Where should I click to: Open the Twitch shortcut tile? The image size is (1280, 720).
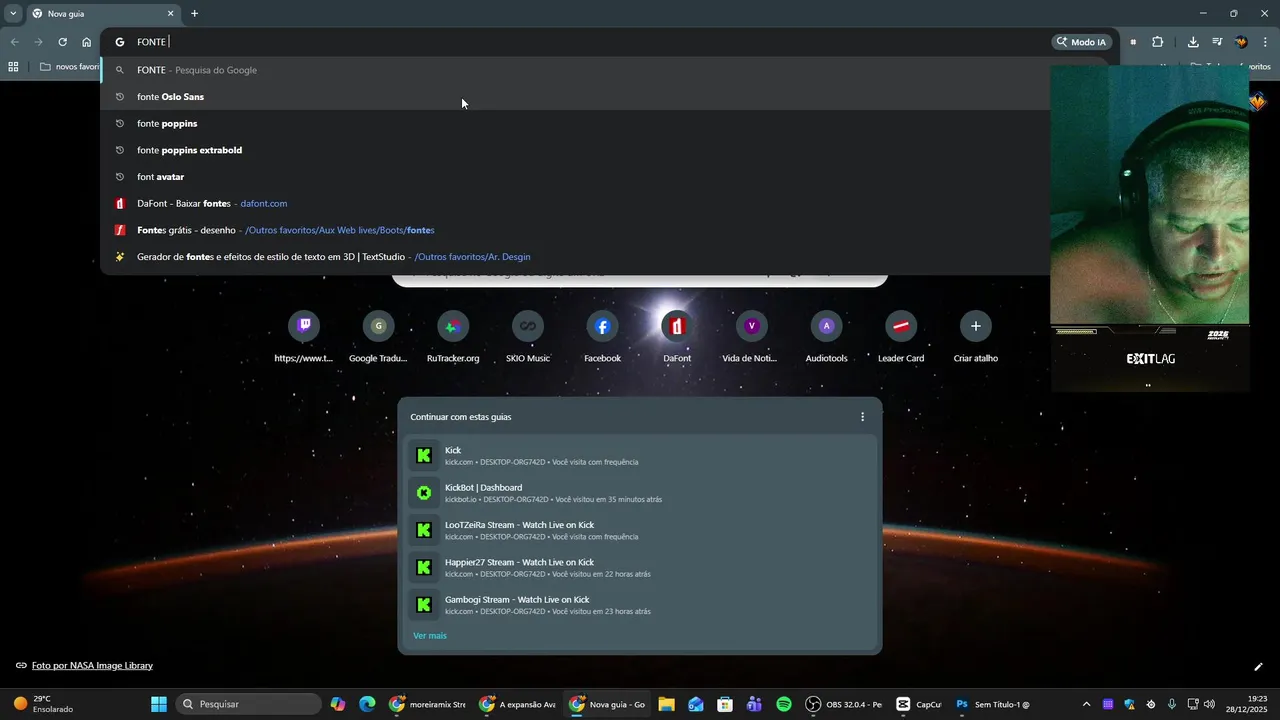coord(304,336)
